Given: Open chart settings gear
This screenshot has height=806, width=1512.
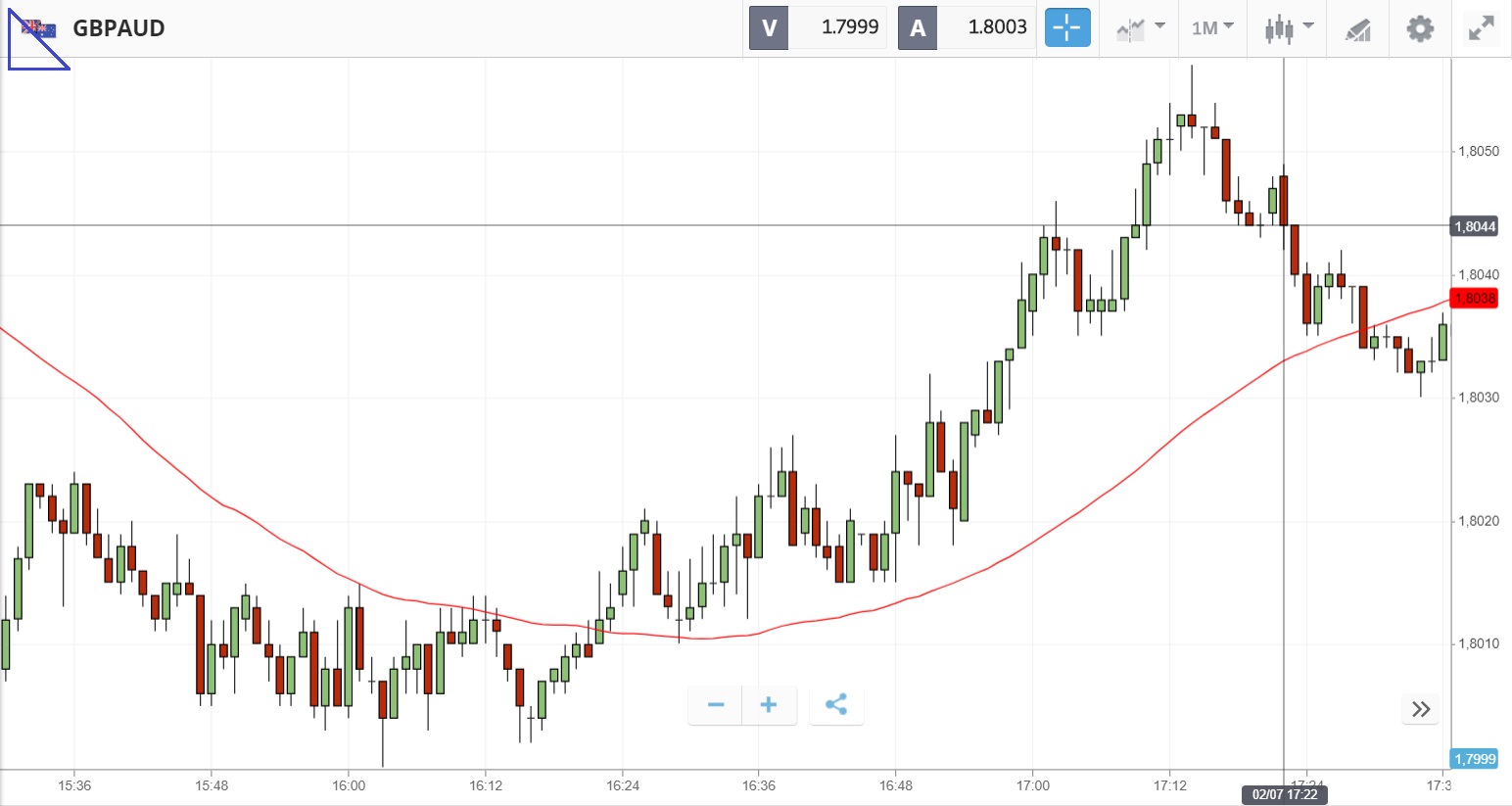Looking at the screenshot, I should (x=1420, y=28).
